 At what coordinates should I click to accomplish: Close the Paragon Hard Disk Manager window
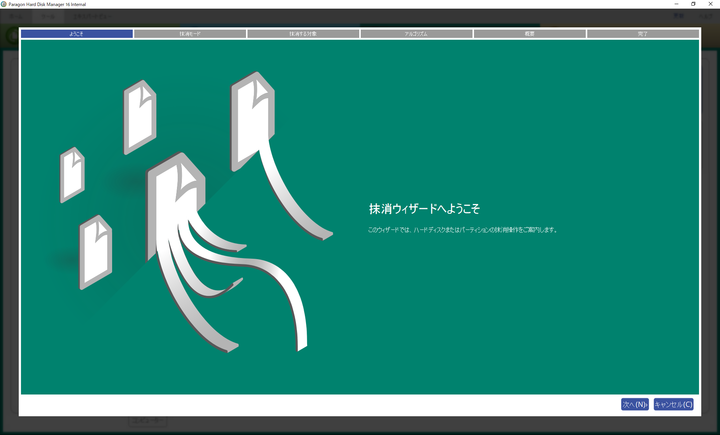tap(711, 4)
